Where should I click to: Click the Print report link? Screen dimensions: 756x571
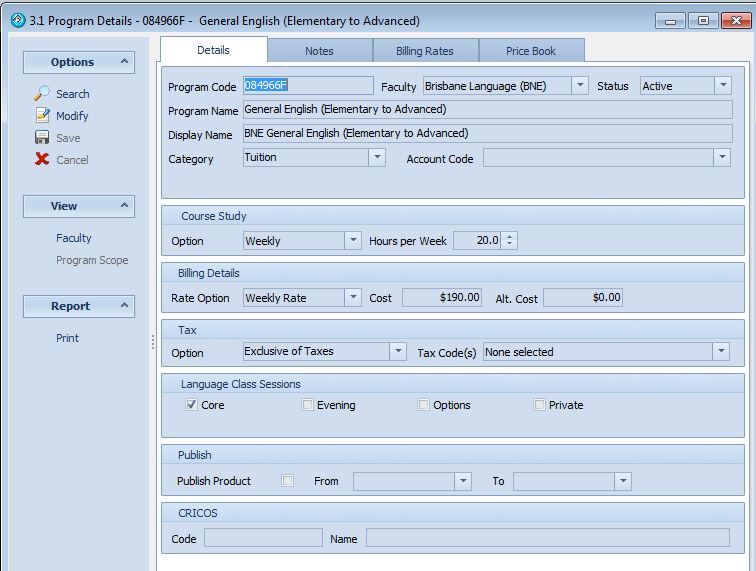click(x=67, y=338)
